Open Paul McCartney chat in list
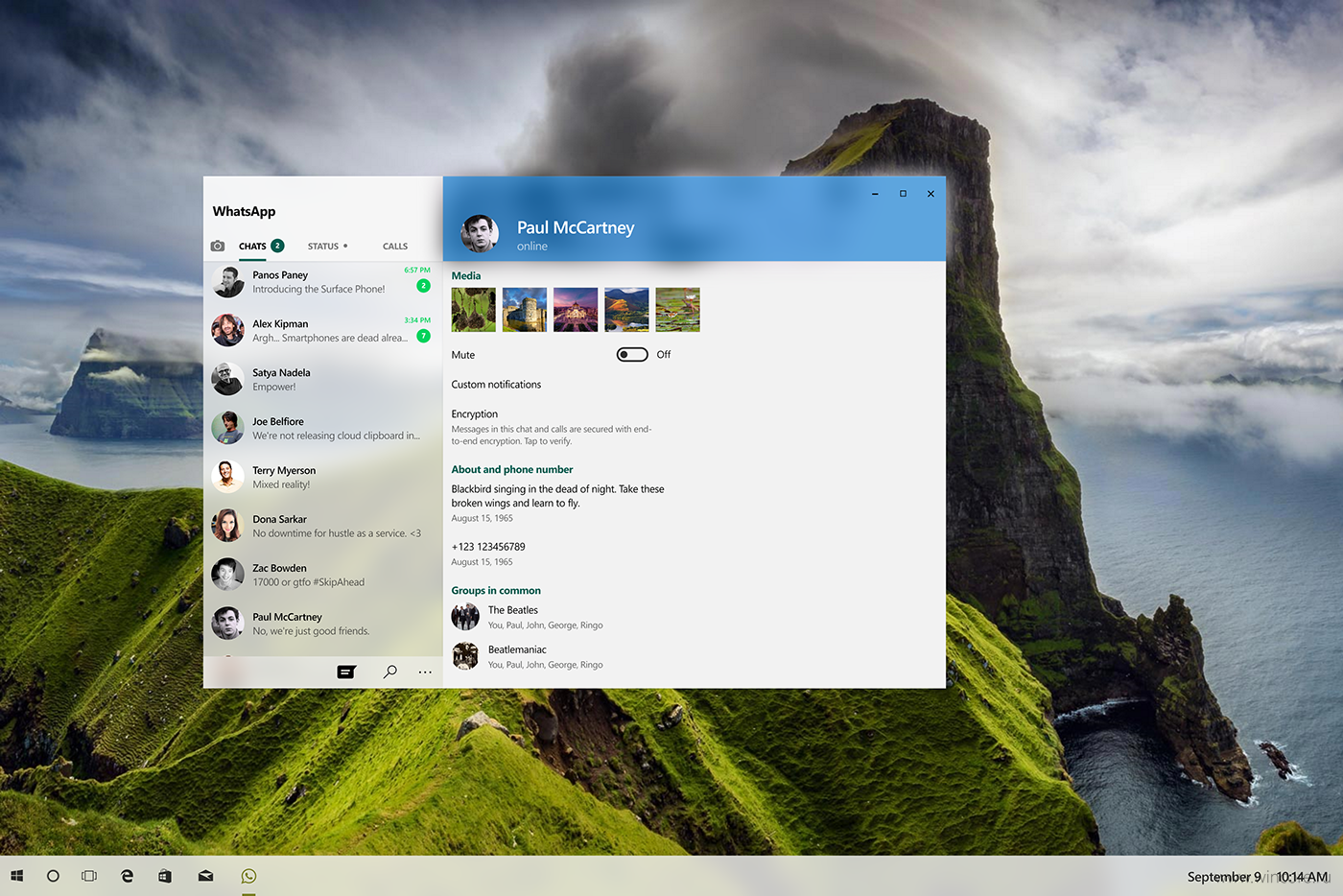The height and width of the screenshot is (896, 1343). (x=322, y=625)
